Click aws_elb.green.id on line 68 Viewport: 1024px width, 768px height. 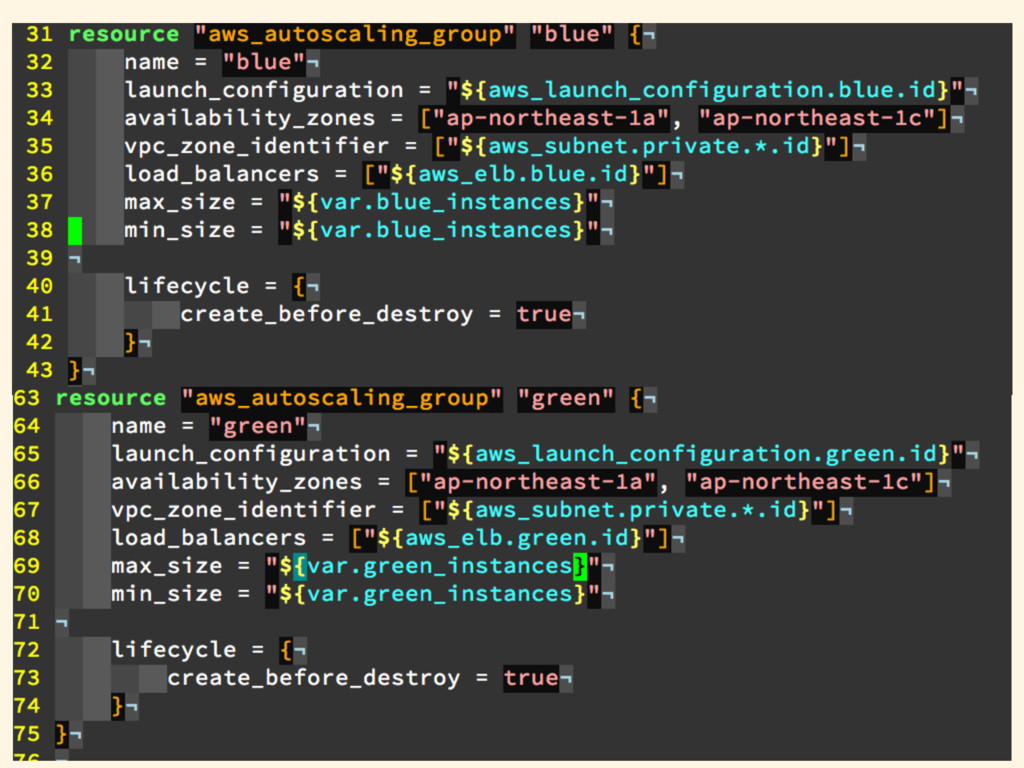click(517, 538)
